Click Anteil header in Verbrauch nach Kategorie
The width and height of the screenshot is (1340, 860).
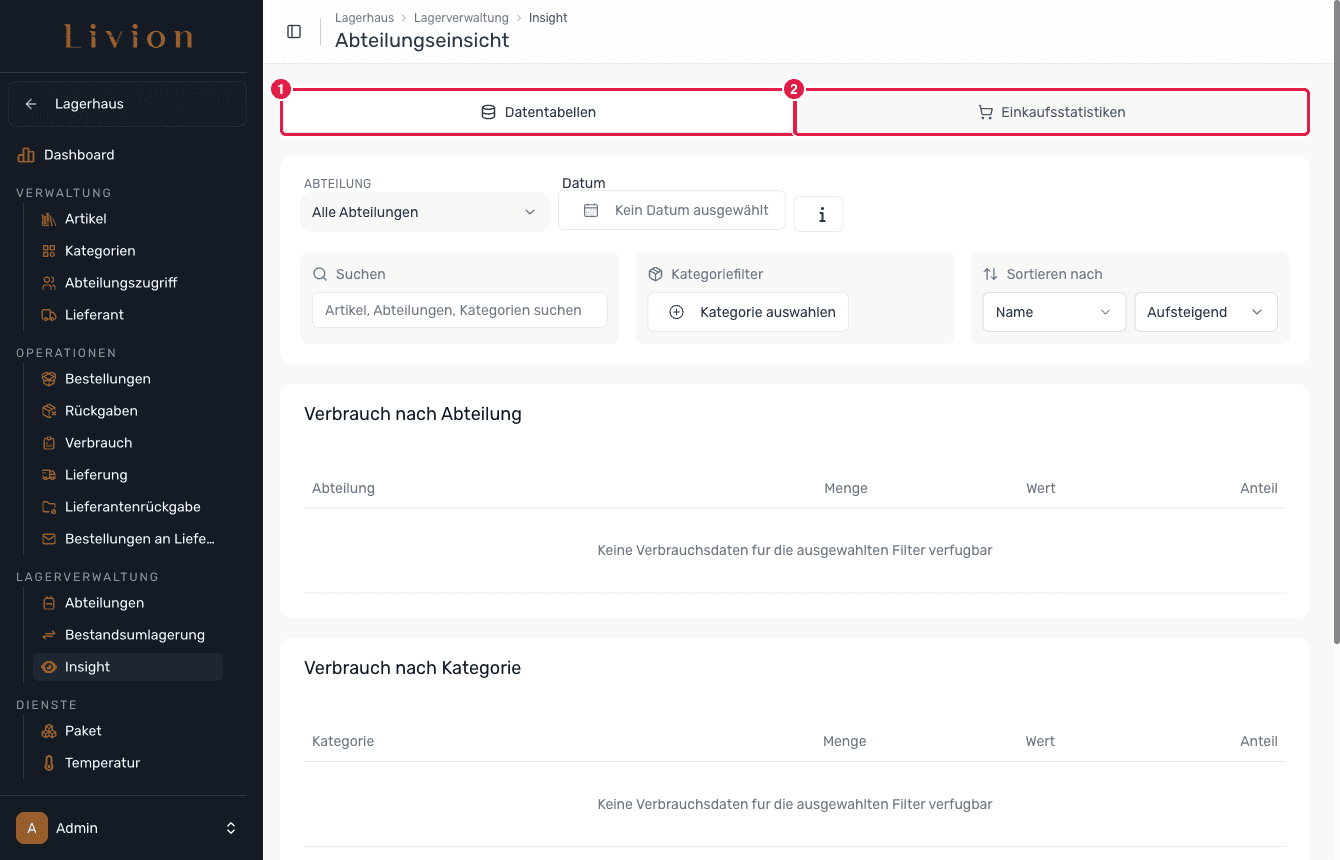click(1258, 741)
